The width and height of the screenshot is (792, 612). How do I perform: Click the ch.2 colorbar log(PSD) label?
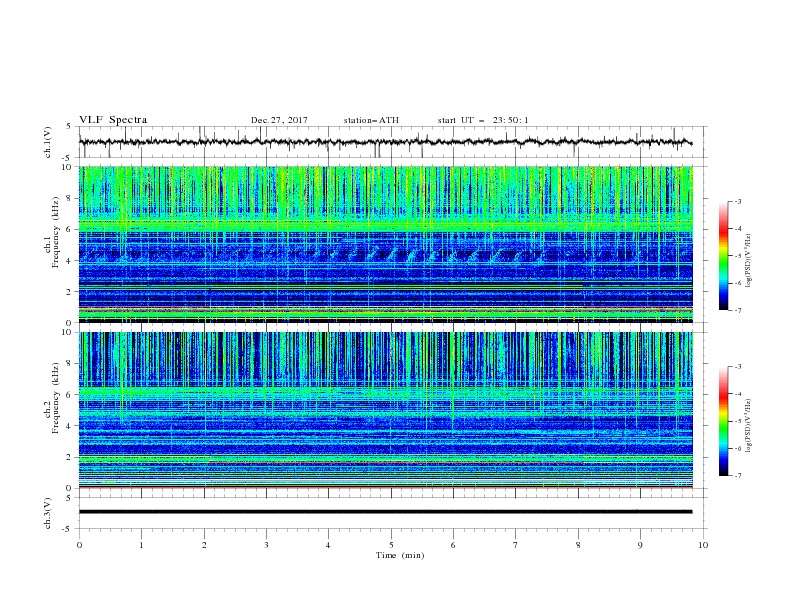click(x=748, y=426)
